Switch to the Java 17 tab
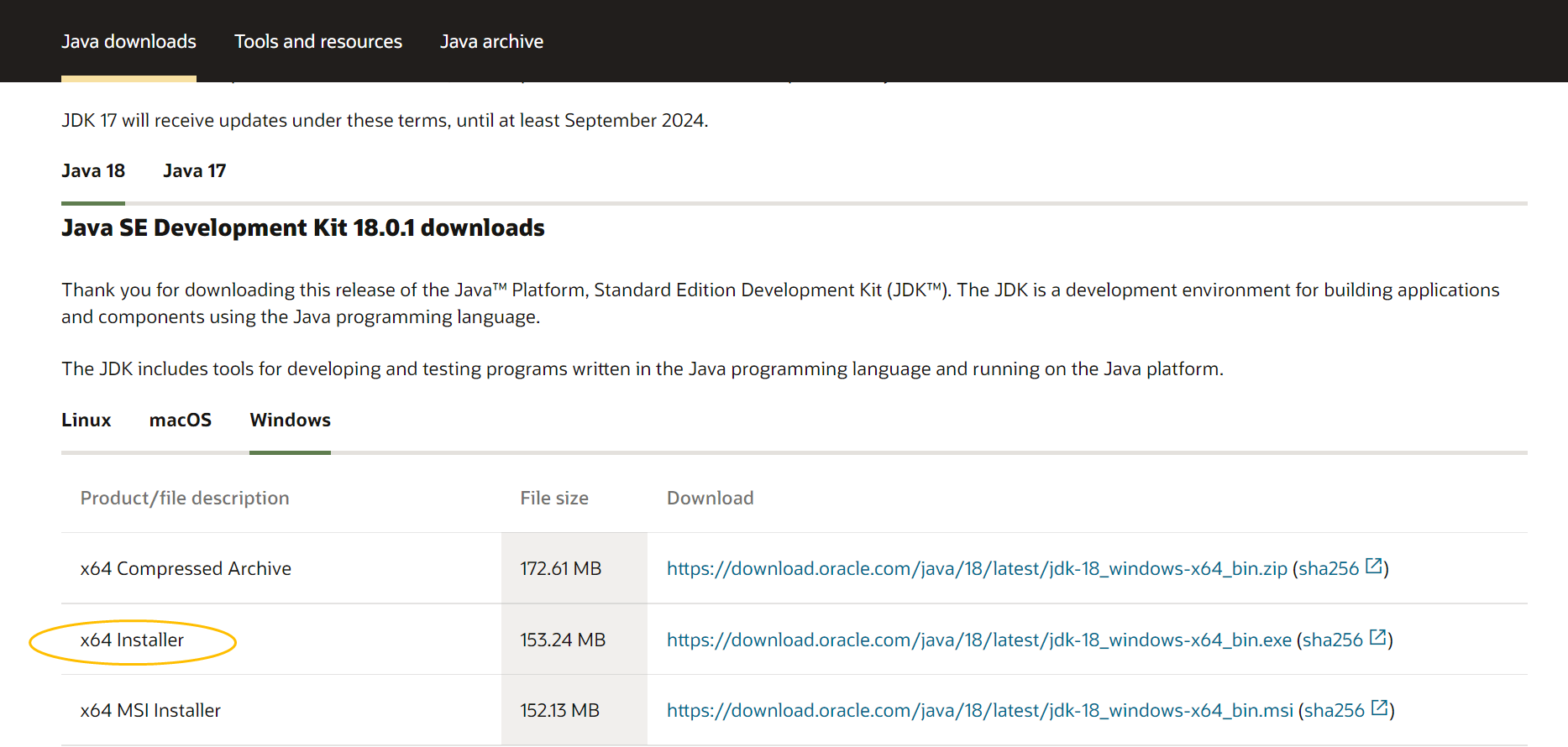1568x747 pixels. point(195,171)
